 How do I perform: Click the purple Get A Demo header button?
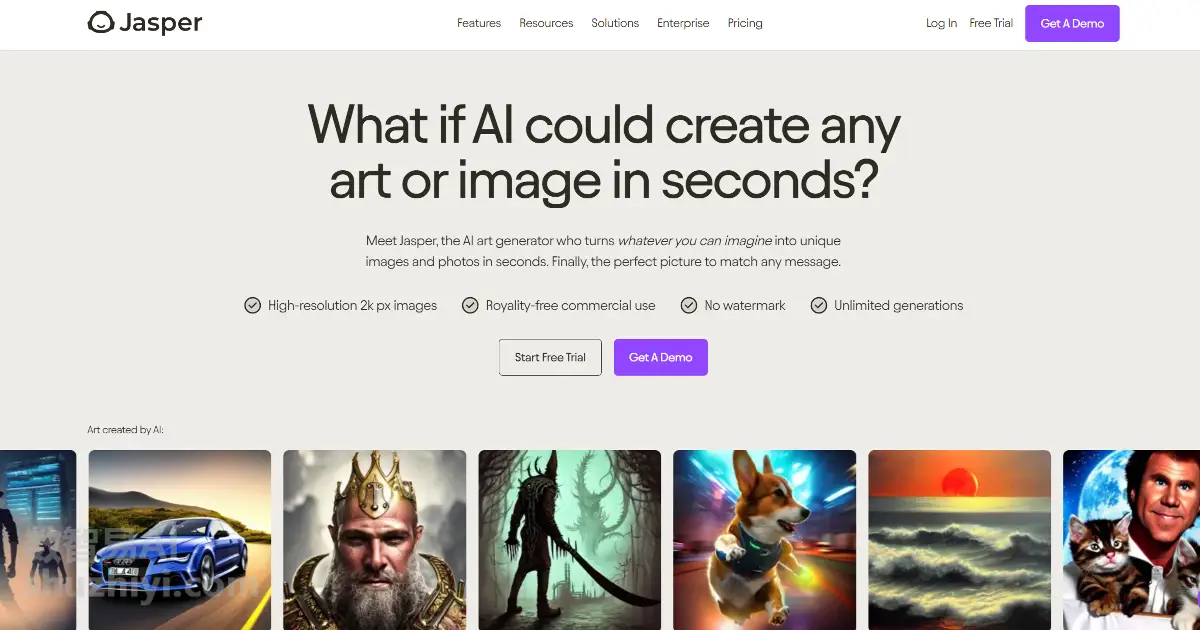(1072, 23)
